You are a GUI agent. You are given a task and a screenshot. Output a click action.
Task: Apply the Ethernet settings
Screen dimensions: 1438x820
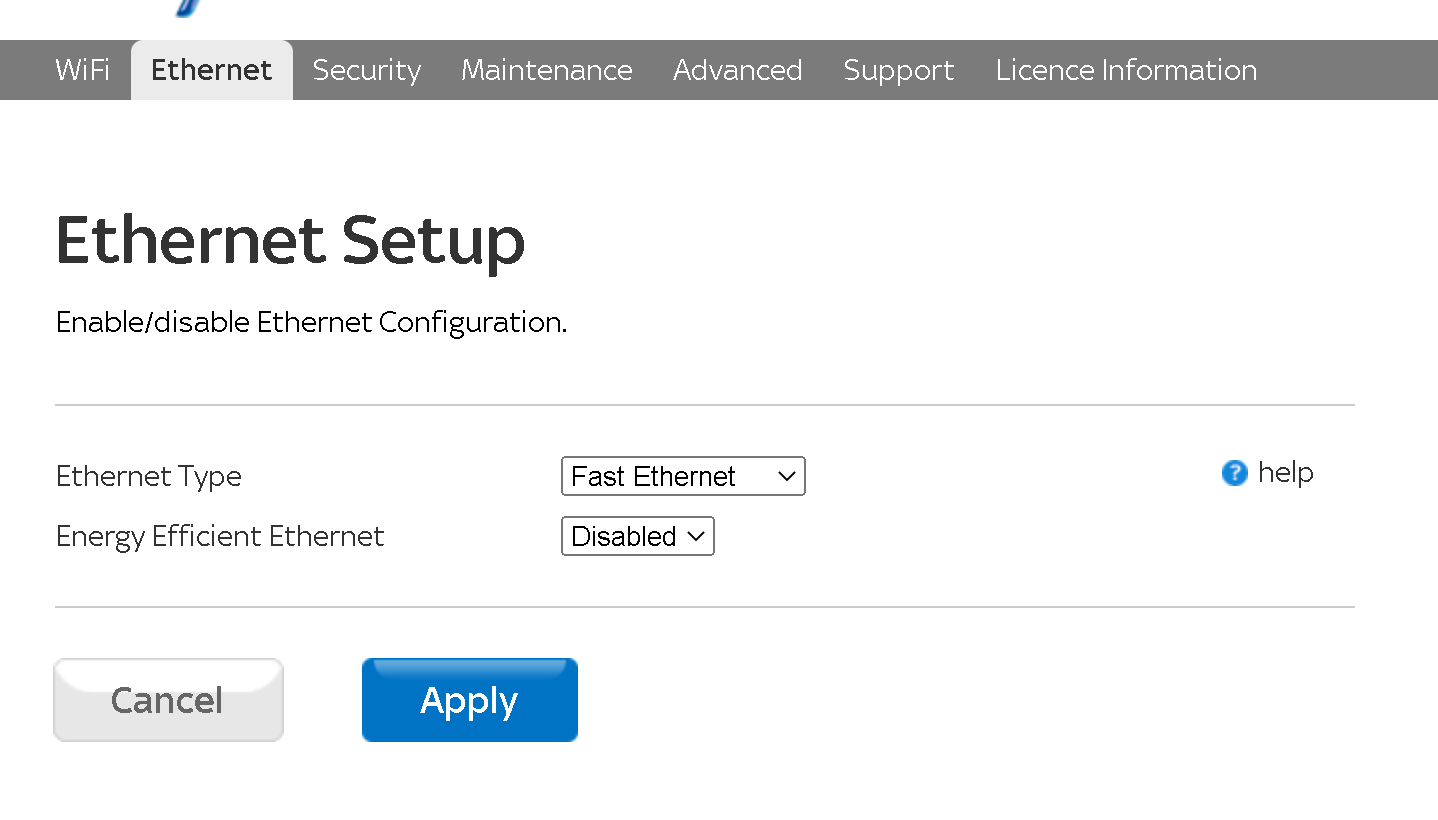tap(469, 700)
